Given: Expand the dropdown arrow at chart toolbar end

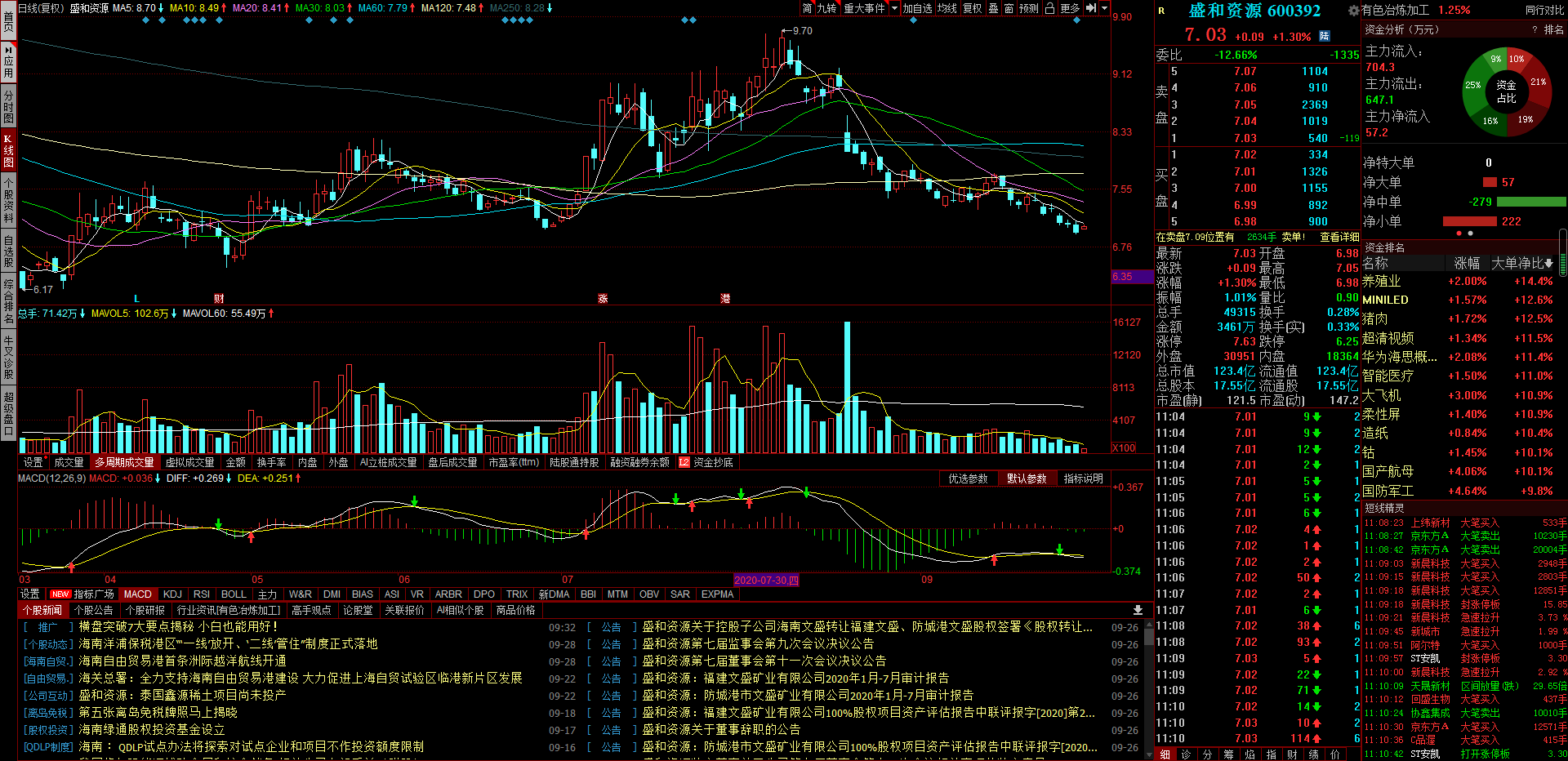Looking at the screenshot, I should tap(1104, 8).
